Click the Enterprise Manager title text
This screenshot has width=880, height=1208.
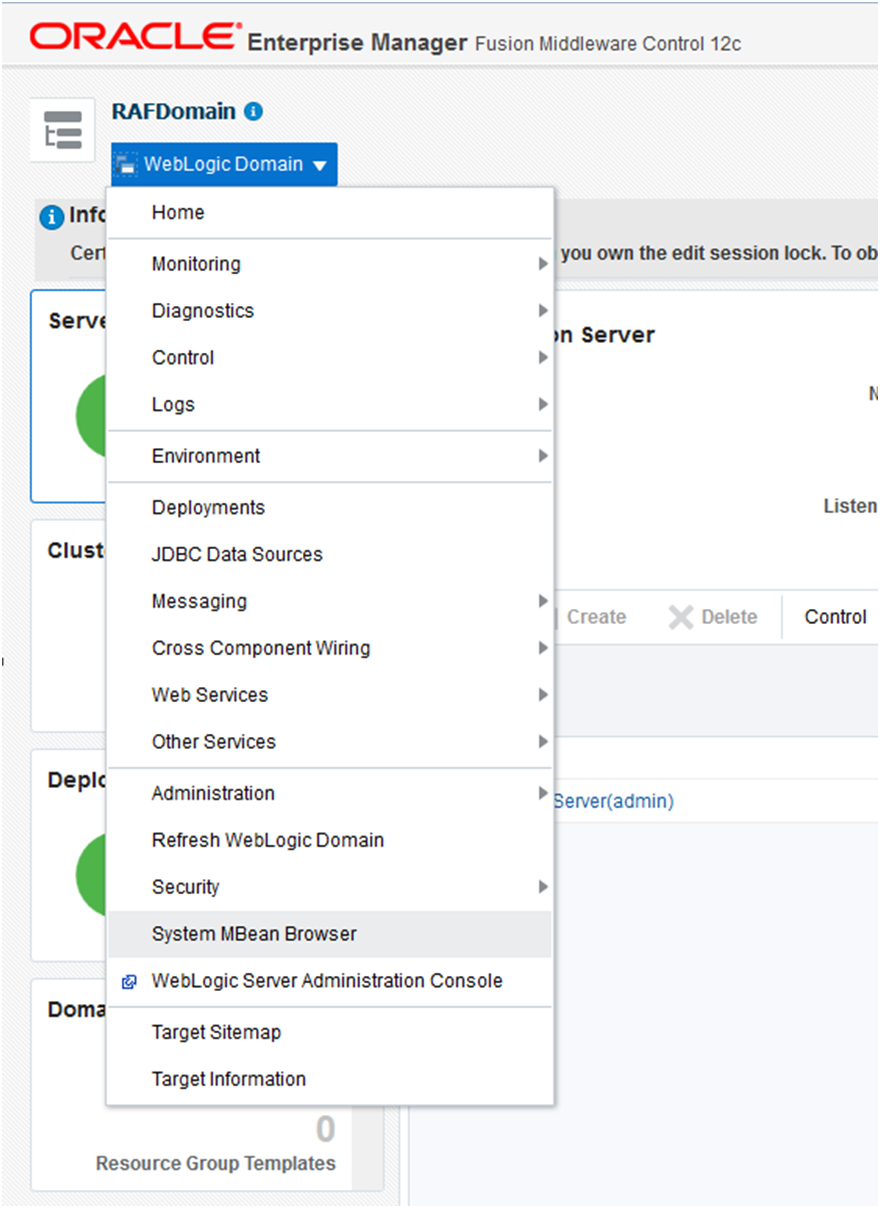point(357,43)
